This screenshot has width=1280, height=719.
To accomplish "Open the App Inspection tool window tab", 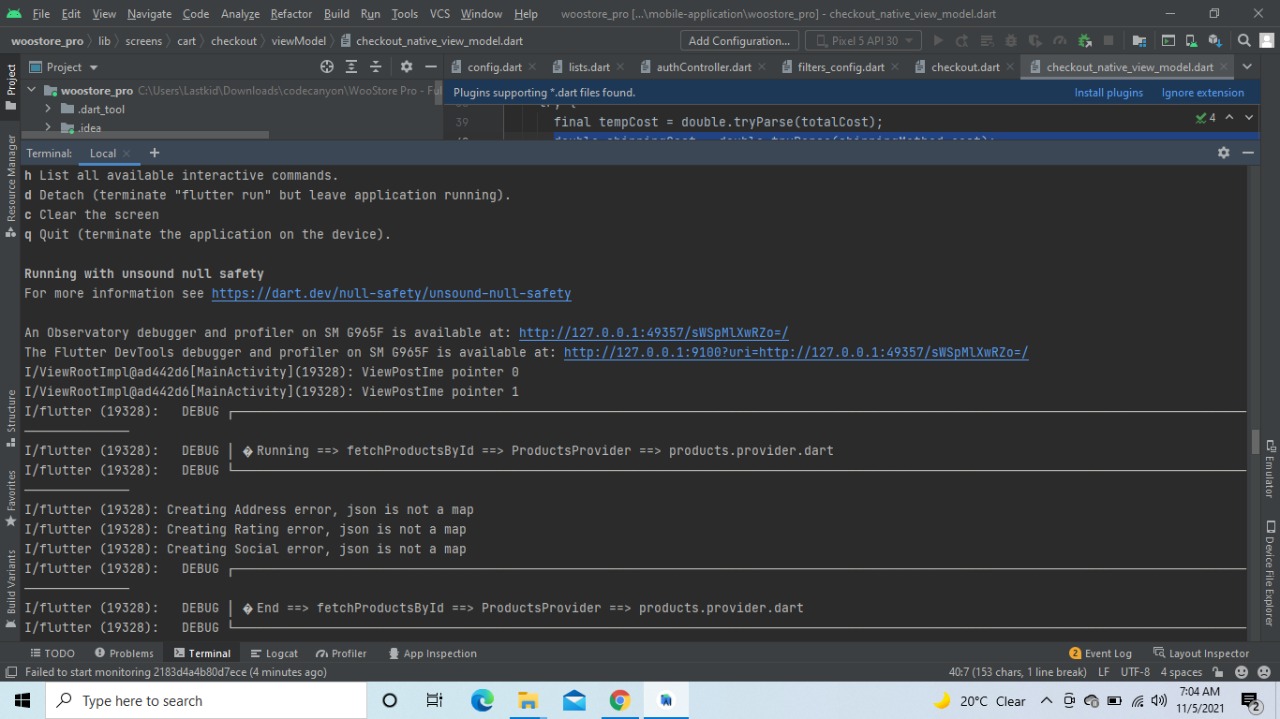I will point(431,653).
